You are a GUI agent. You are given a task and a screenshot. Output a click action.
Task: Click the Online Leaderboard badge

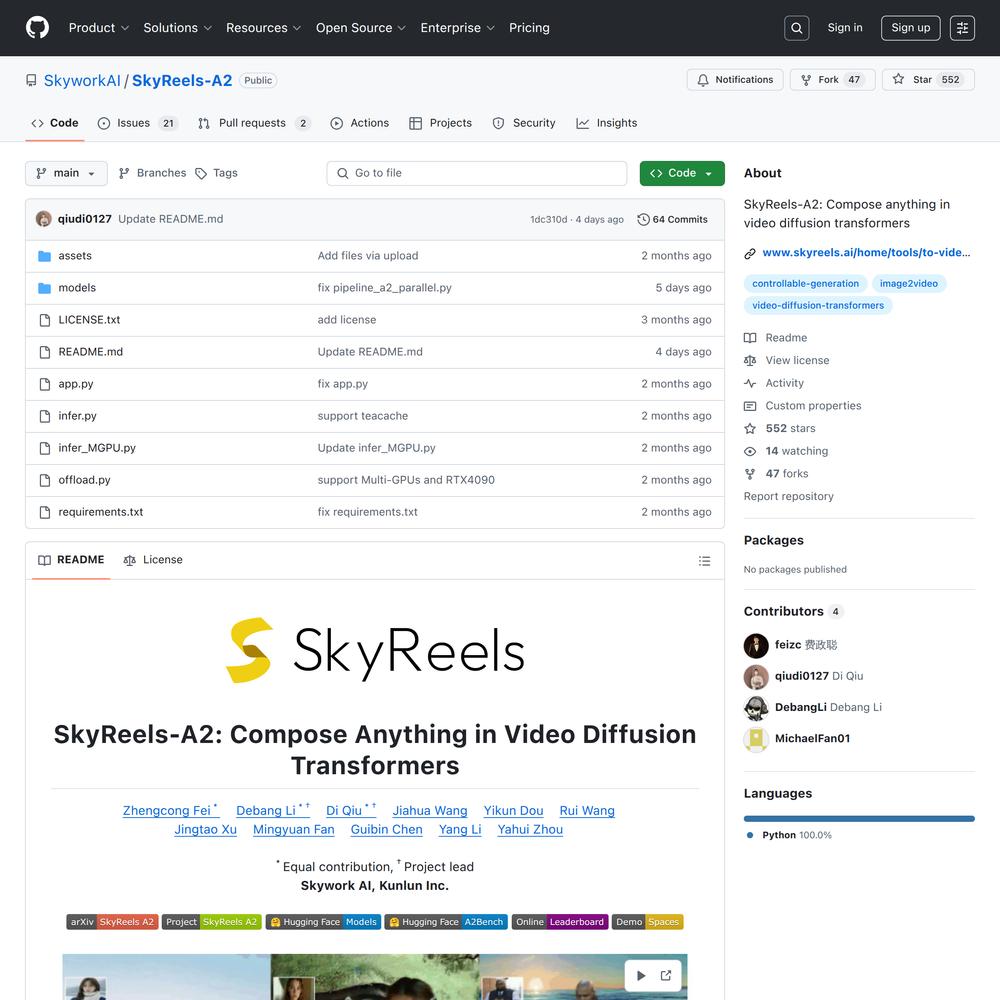560,922
